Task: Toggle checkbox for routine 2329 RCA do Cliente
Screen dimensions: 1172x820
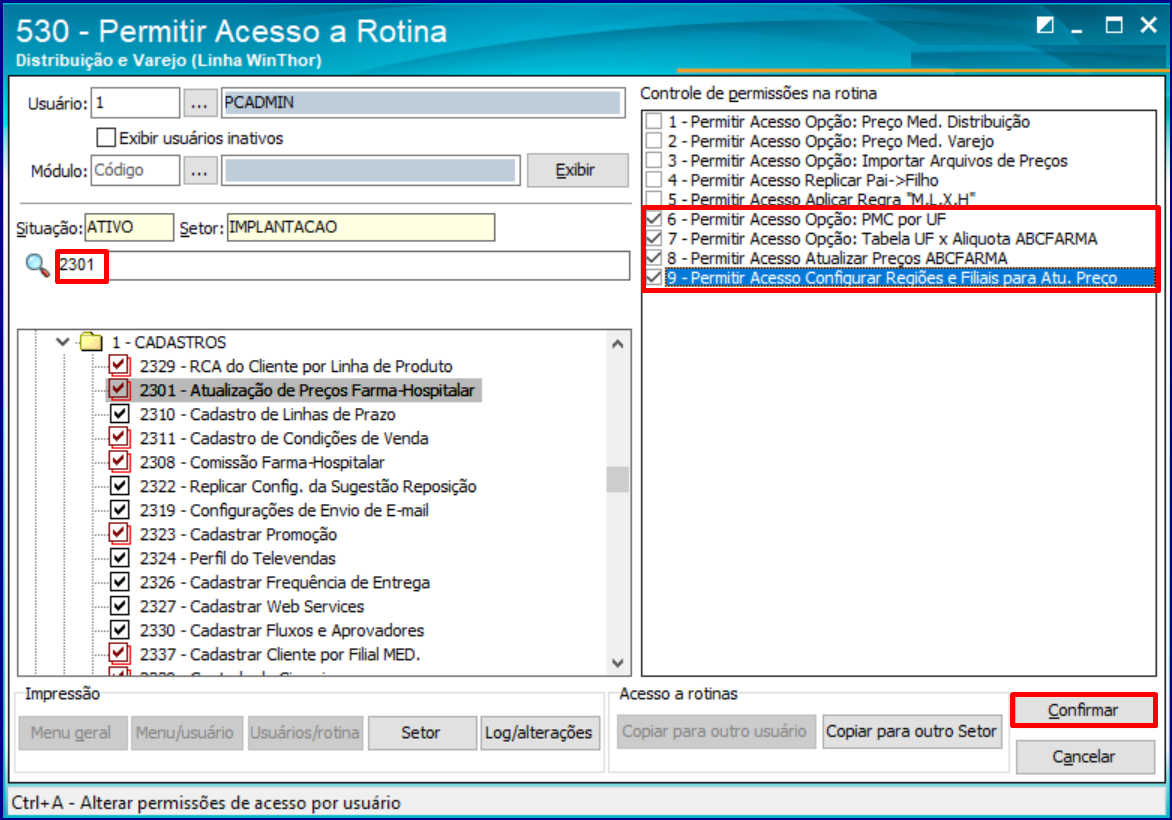Action: click(x=119, y=366)
